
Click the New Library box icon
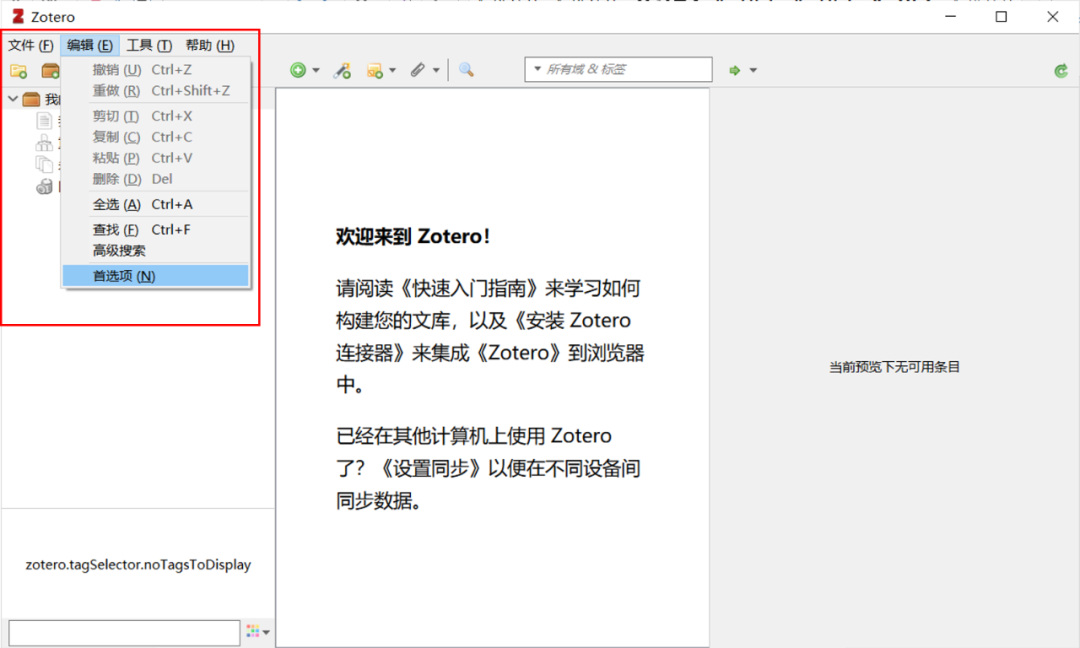(50, 70)
